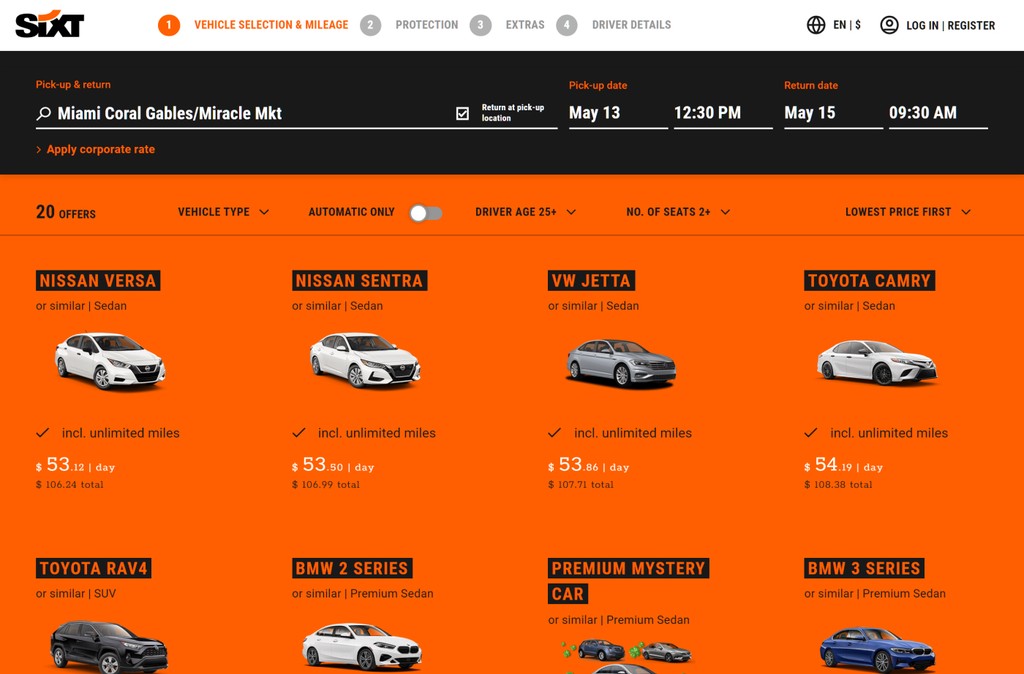Select the BMW 2 Series title
Image resolution: width=1024 pixels, height=674 pixels.
tap(352, 568)
